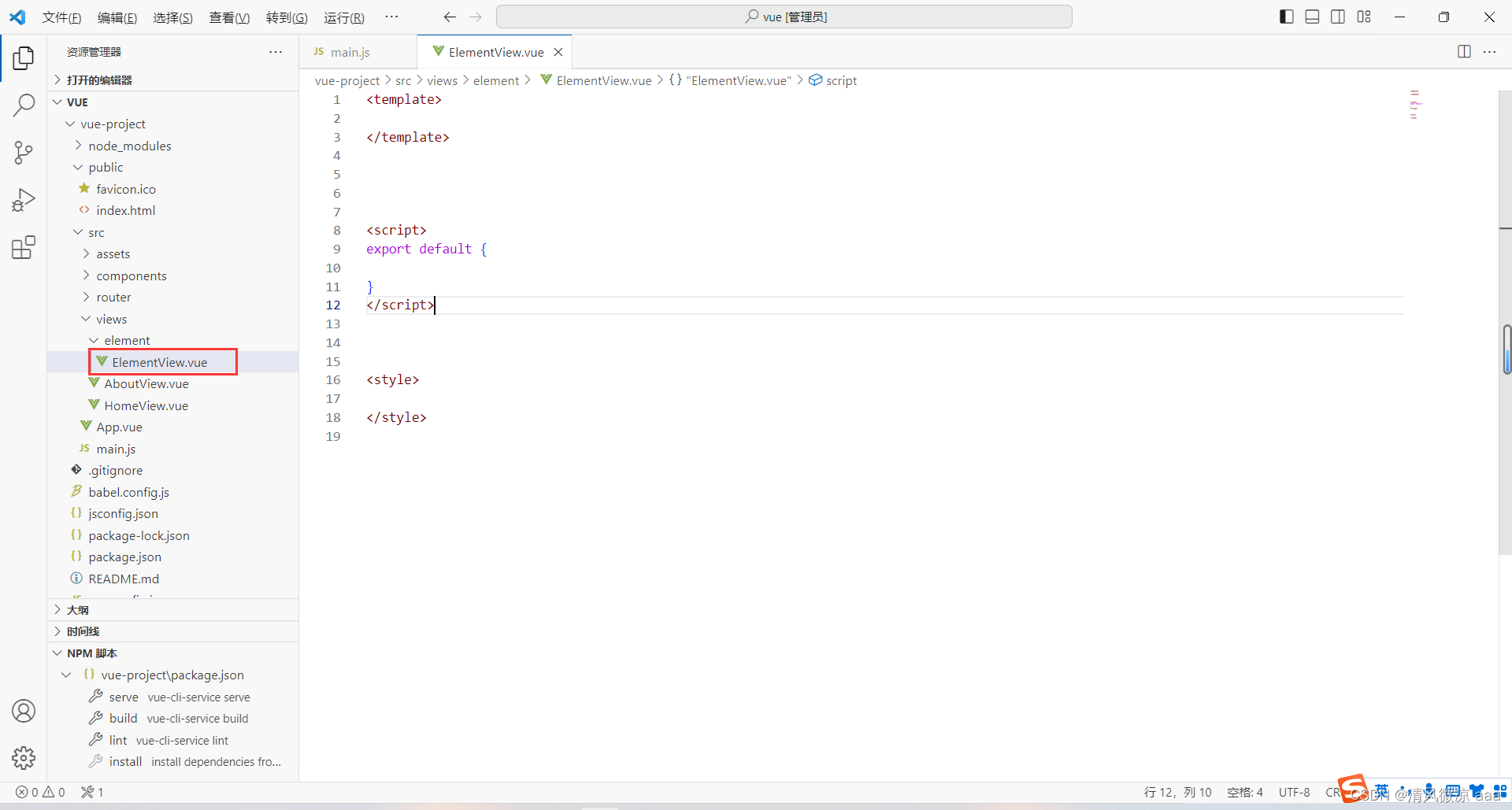The width and height of the screenshot is (1512, 810).
Task: Open the Selection menu
Action: (172, 17)
